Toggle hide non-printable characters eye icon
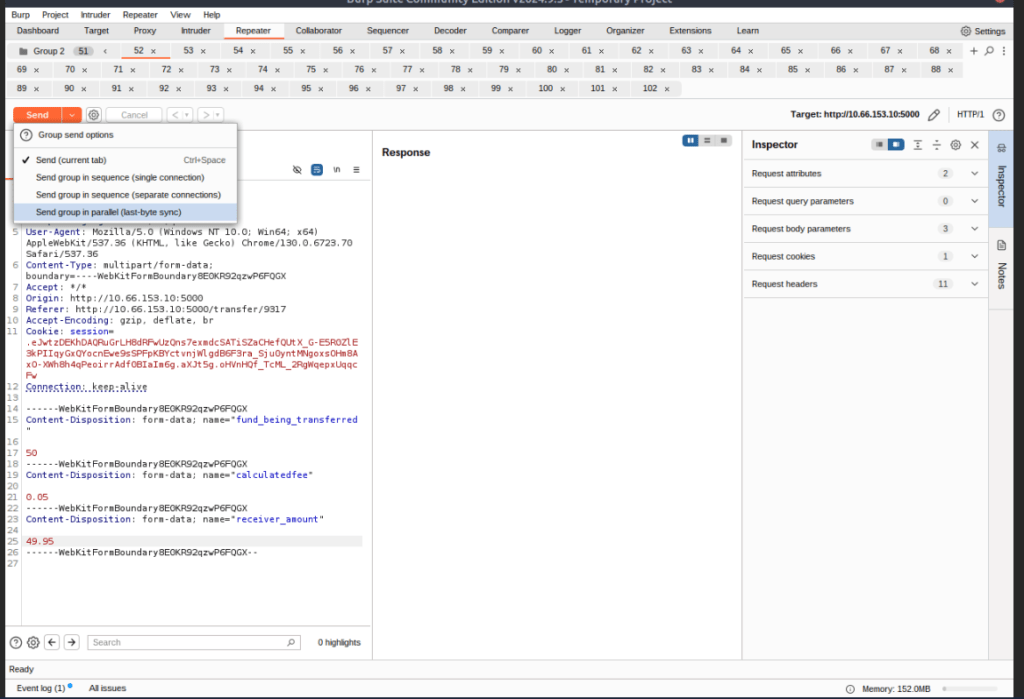This screenshot has width=1024, height=699. coord(297,170)
